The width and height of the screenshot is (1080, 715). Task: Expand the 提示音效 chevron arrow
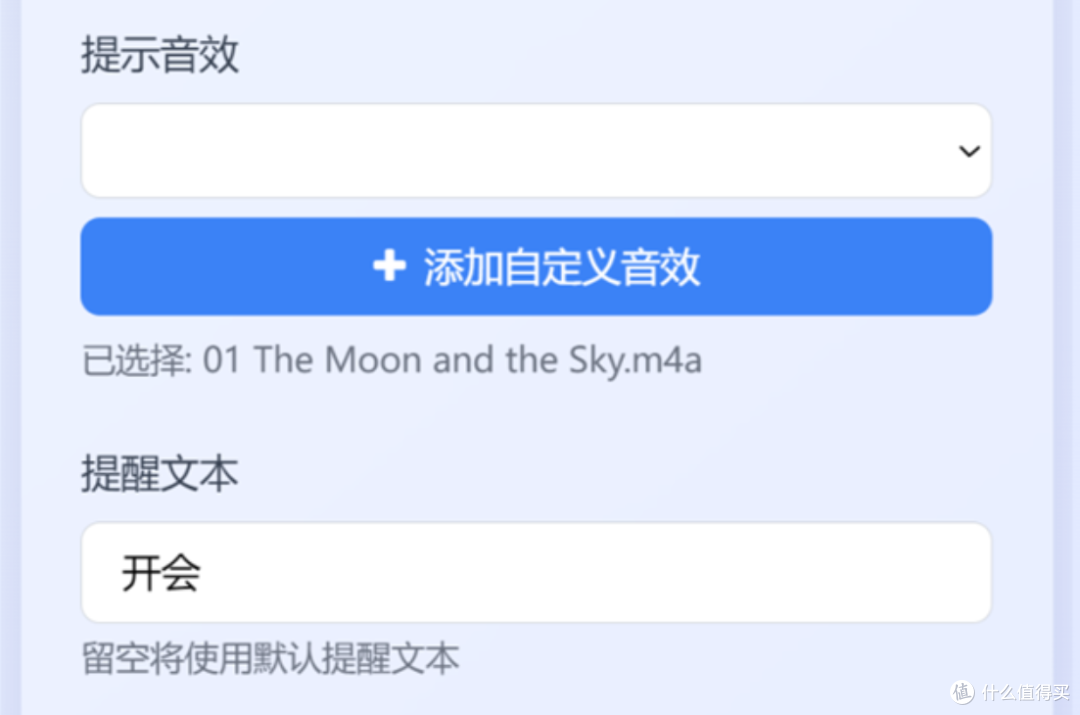click(969, 151)
